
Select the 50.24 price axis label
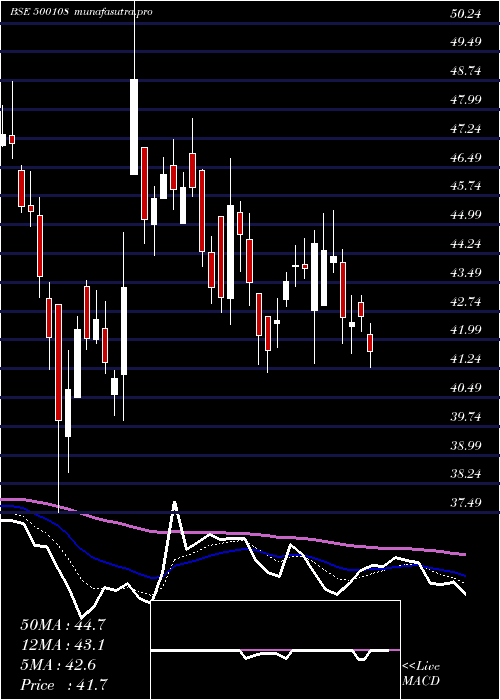(465, 14)
